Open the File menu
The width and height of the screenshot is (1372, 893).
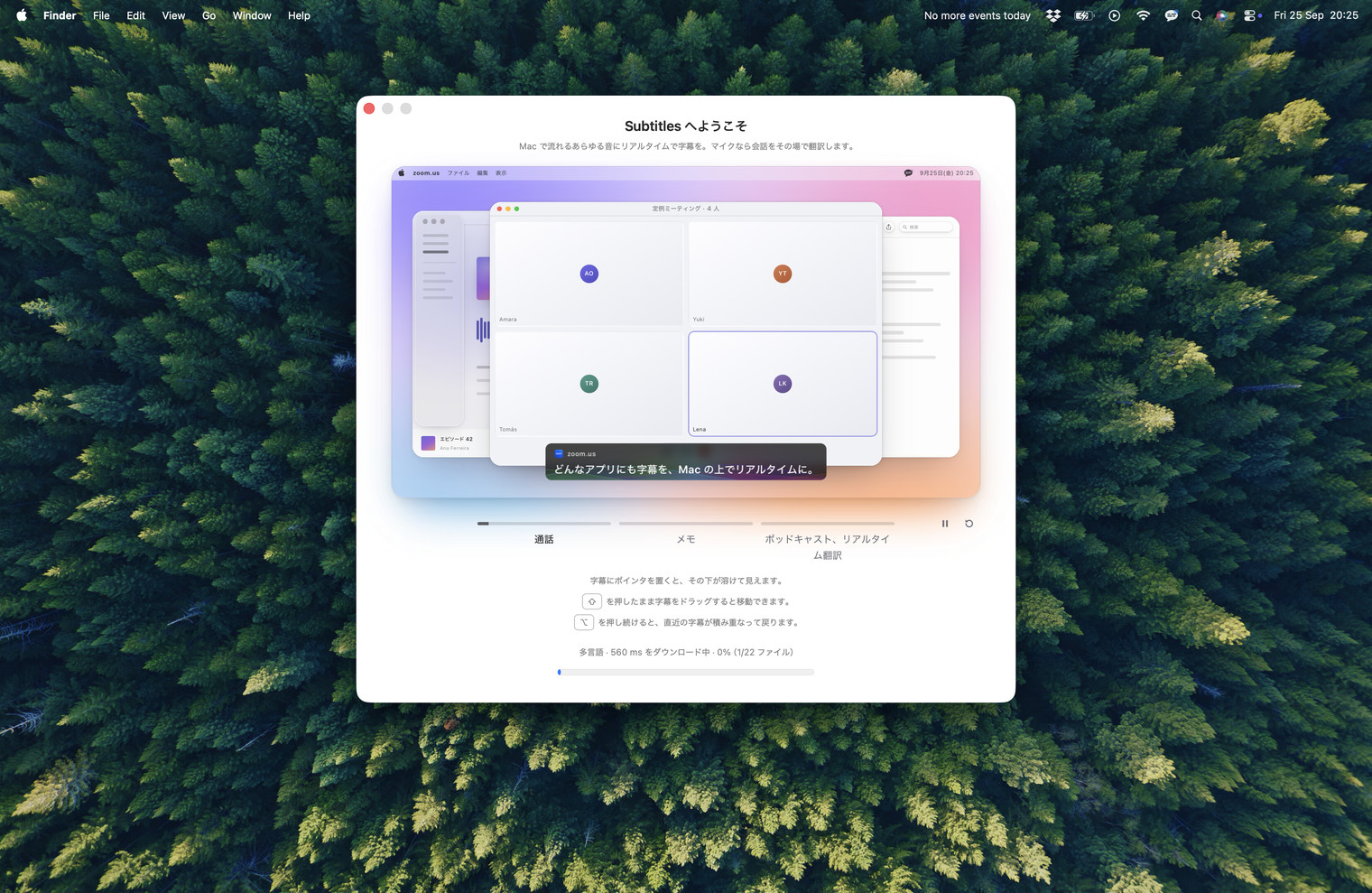point(101,15)
